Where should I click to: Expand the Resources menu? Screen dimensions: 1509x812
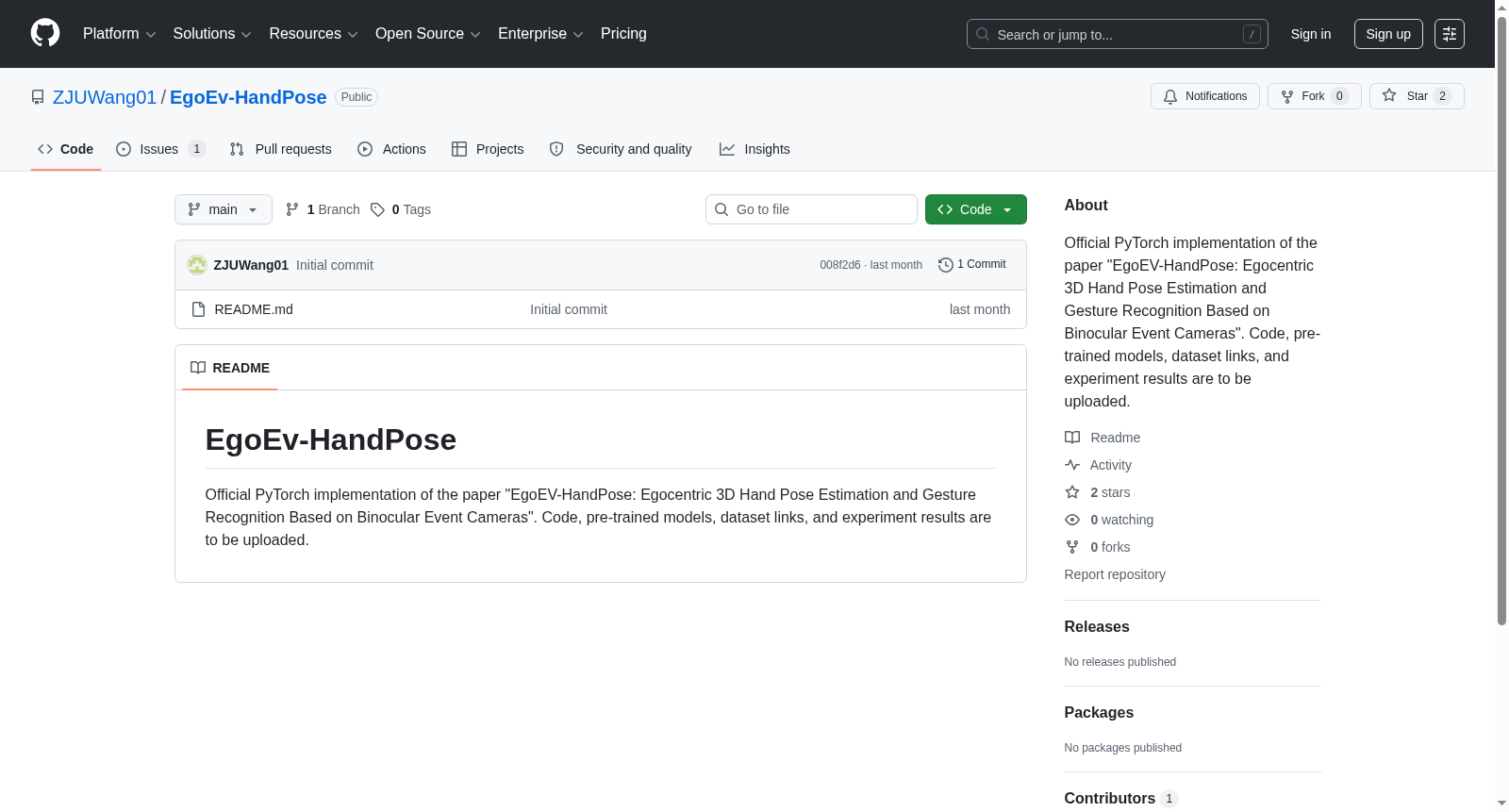point(314,34)
